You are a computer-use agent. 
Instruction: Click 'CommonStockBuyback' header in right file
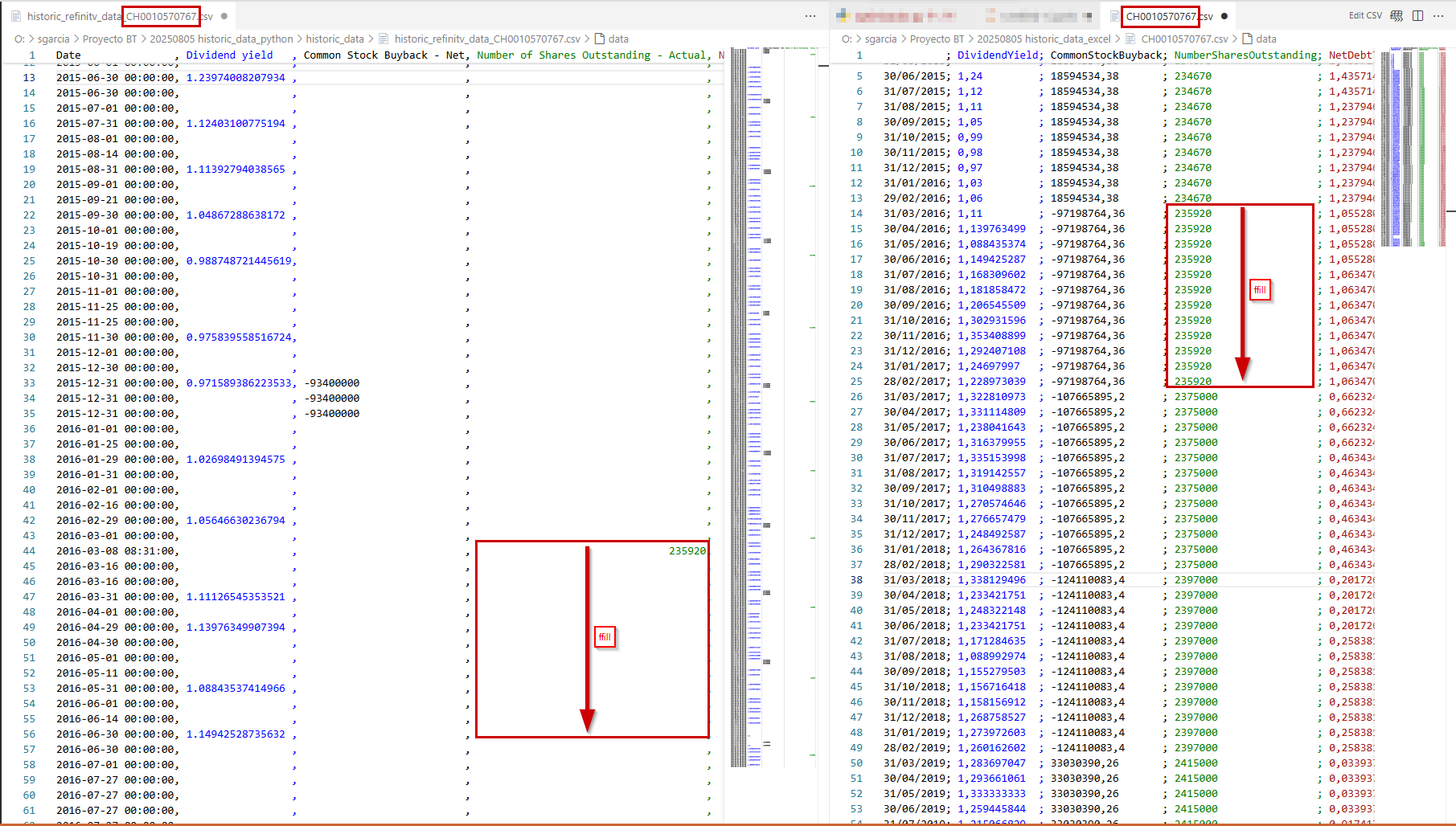click(1106, 55)
